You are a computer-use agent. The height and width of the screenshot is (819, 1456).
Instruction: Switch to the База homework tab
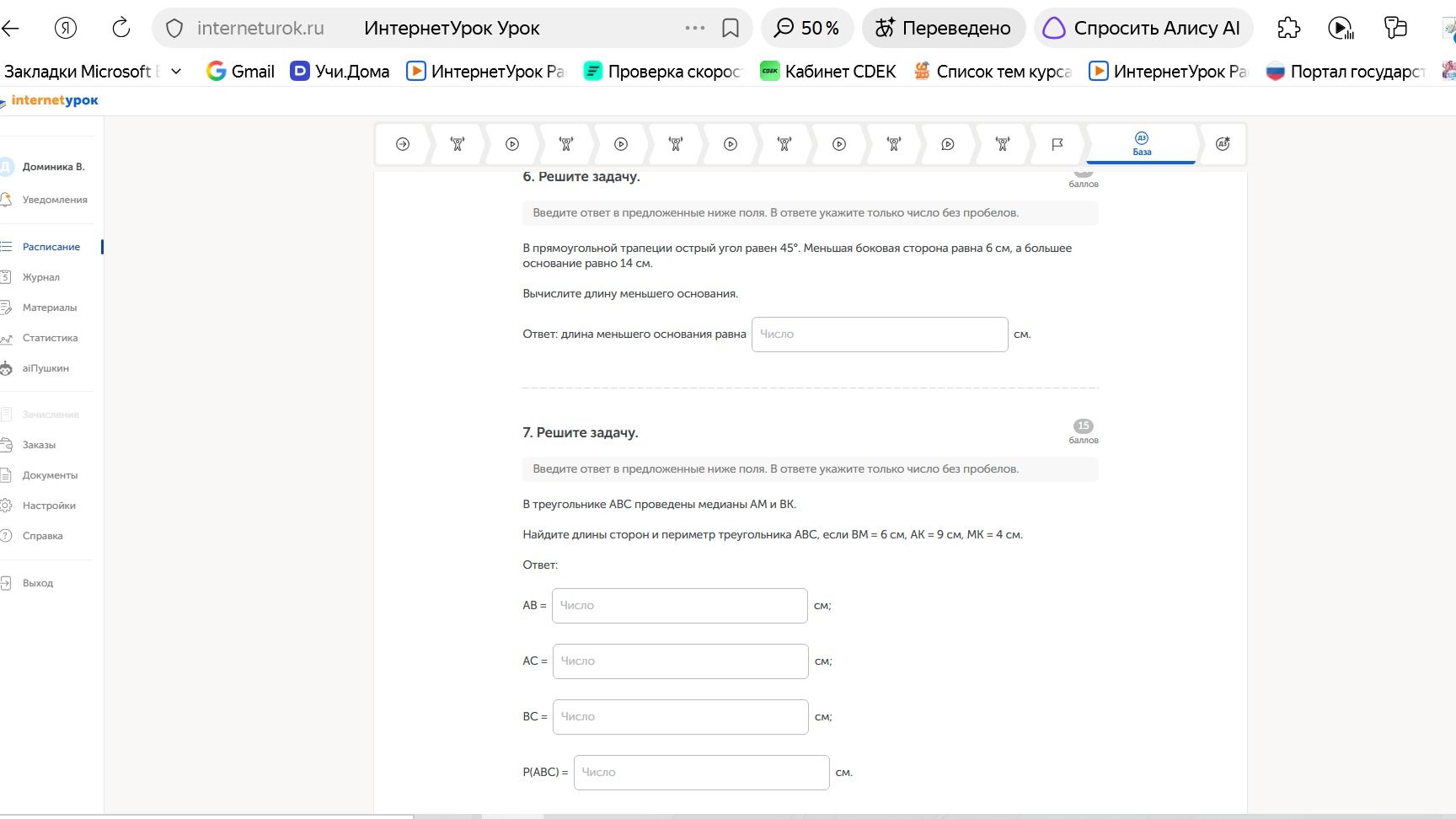point(1142,144)
